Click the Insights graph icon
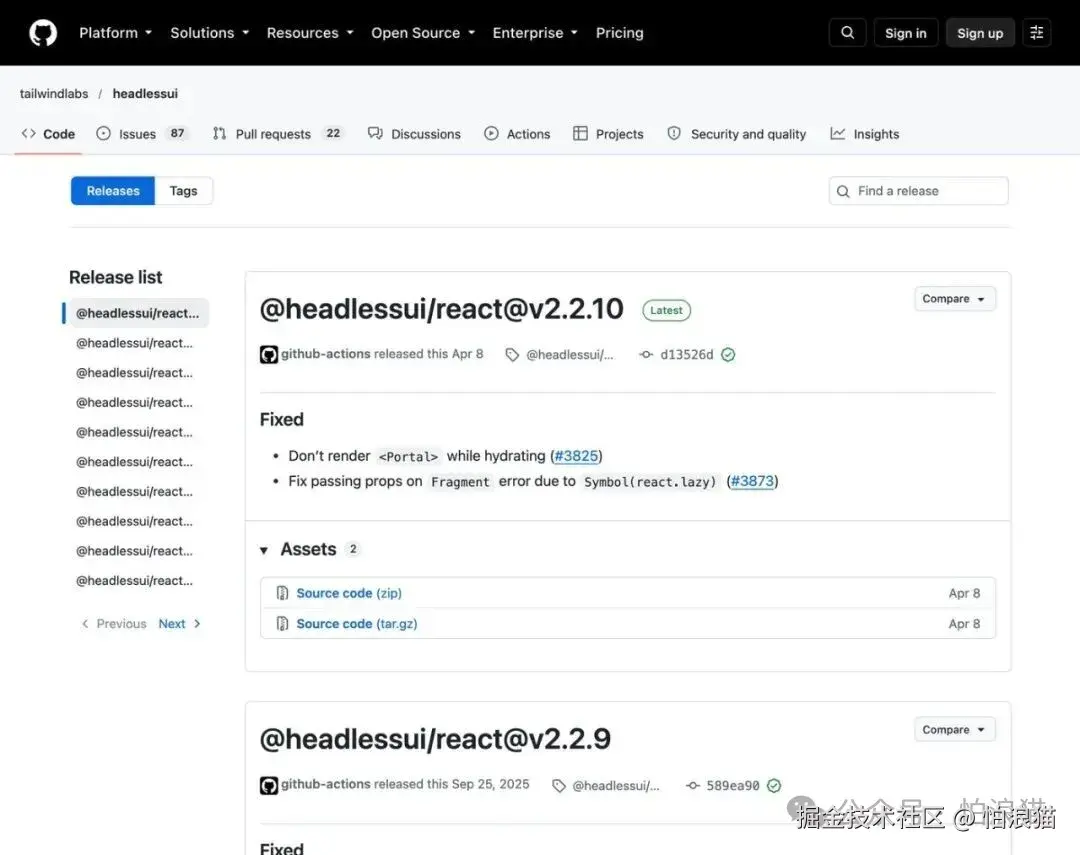The image size is (1080, 855). 838,133
